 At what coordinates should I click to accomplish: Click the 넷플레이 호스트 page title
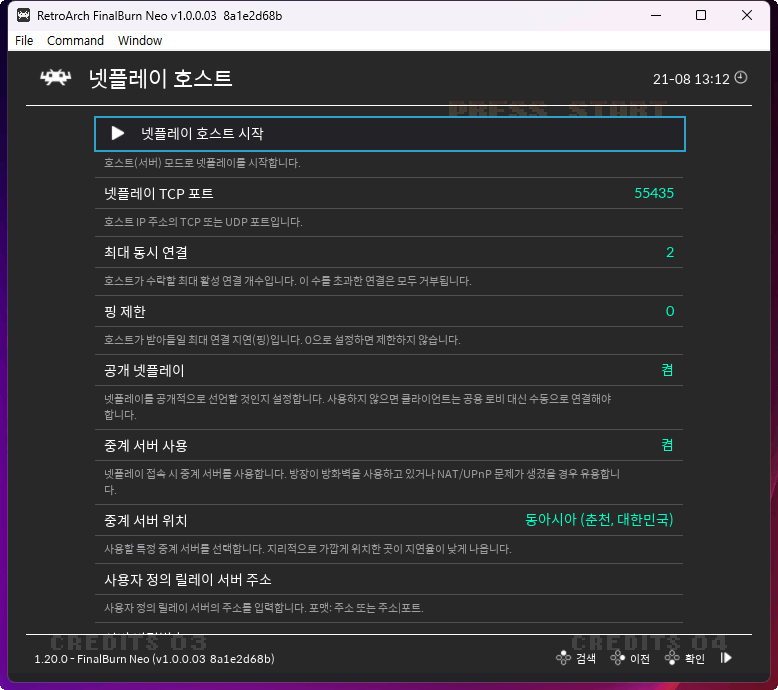tap(160, 78)
